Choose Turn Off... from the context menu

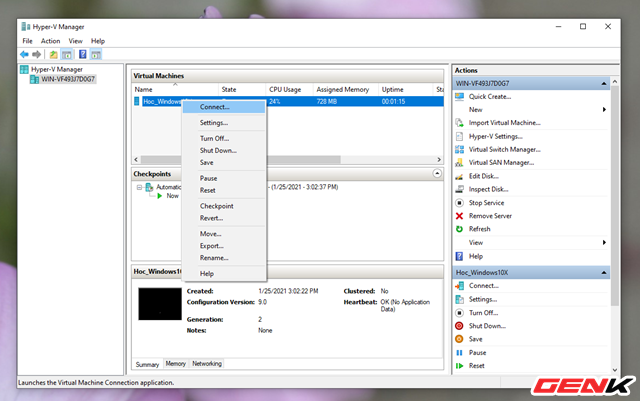[224, 138]
